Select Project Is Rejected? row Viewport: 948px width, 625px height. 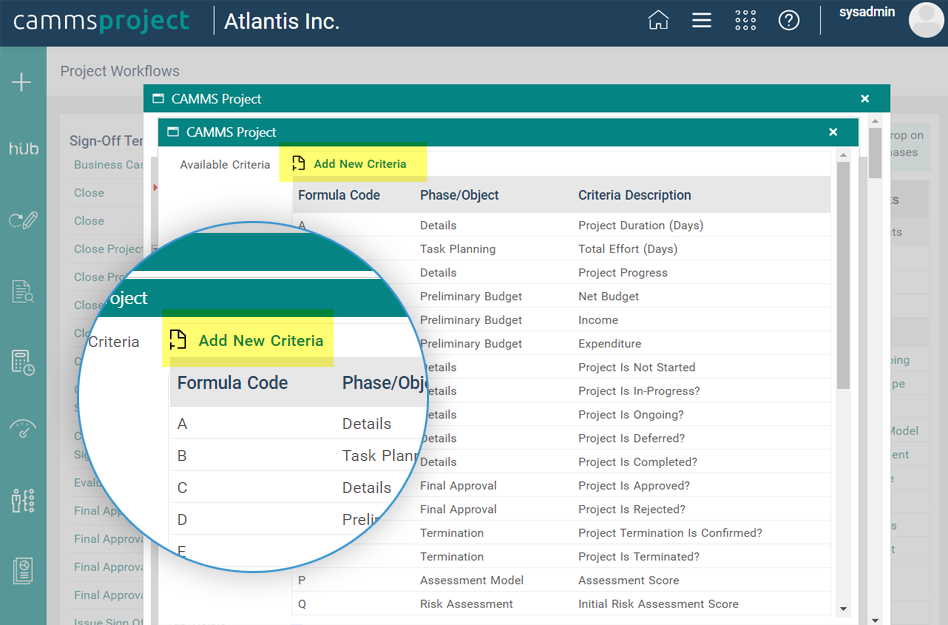point(561,509)
